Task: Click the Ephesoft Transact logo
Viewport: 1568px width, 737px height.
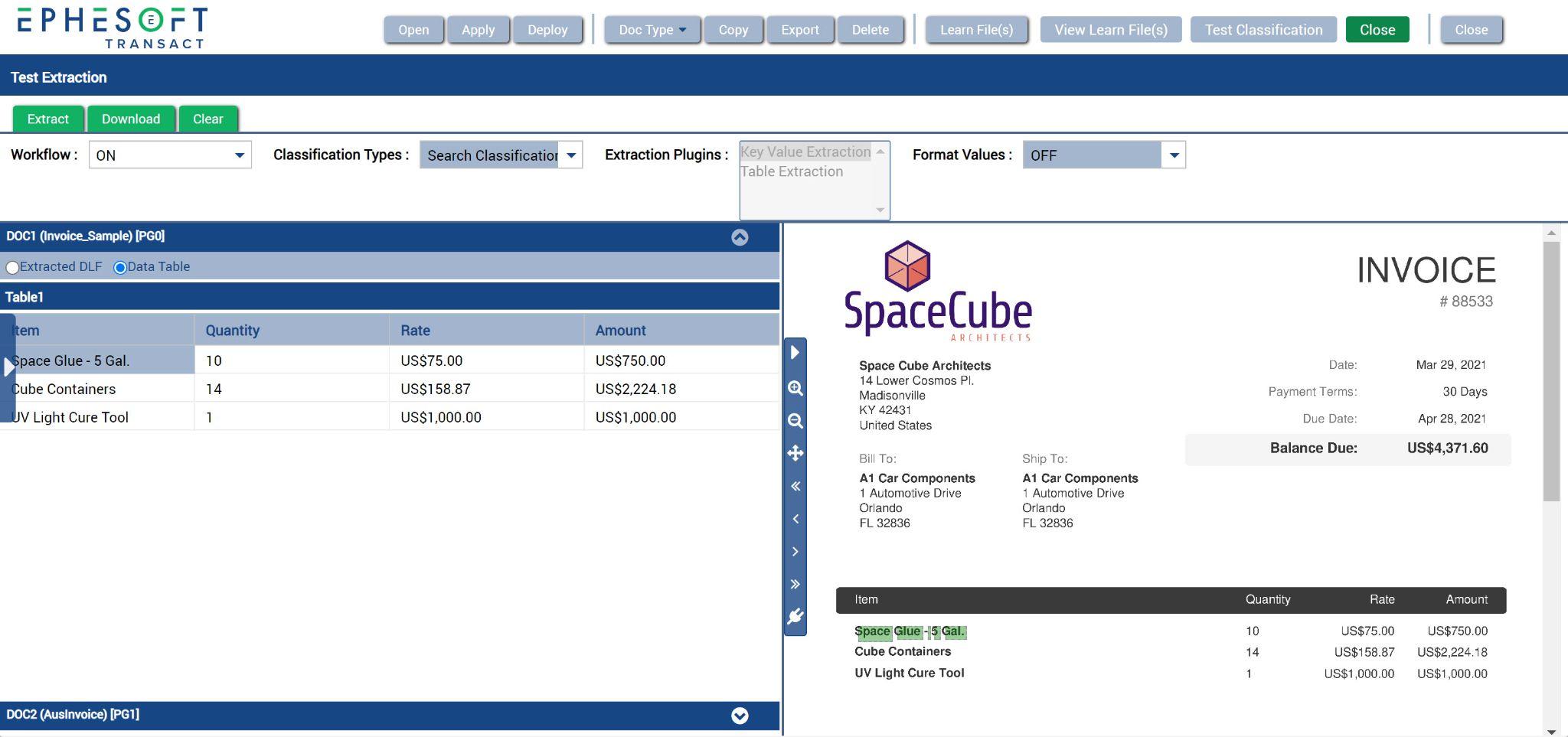Action: tap(113, 28)
